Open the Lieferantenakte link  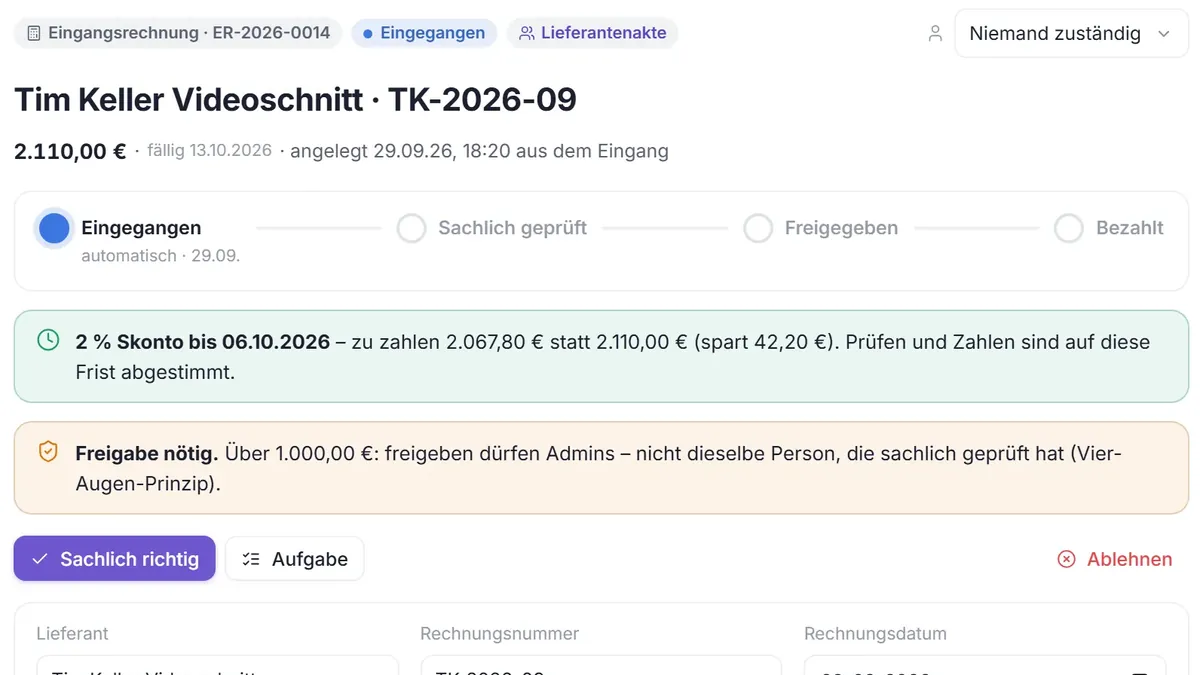point(593,33)
